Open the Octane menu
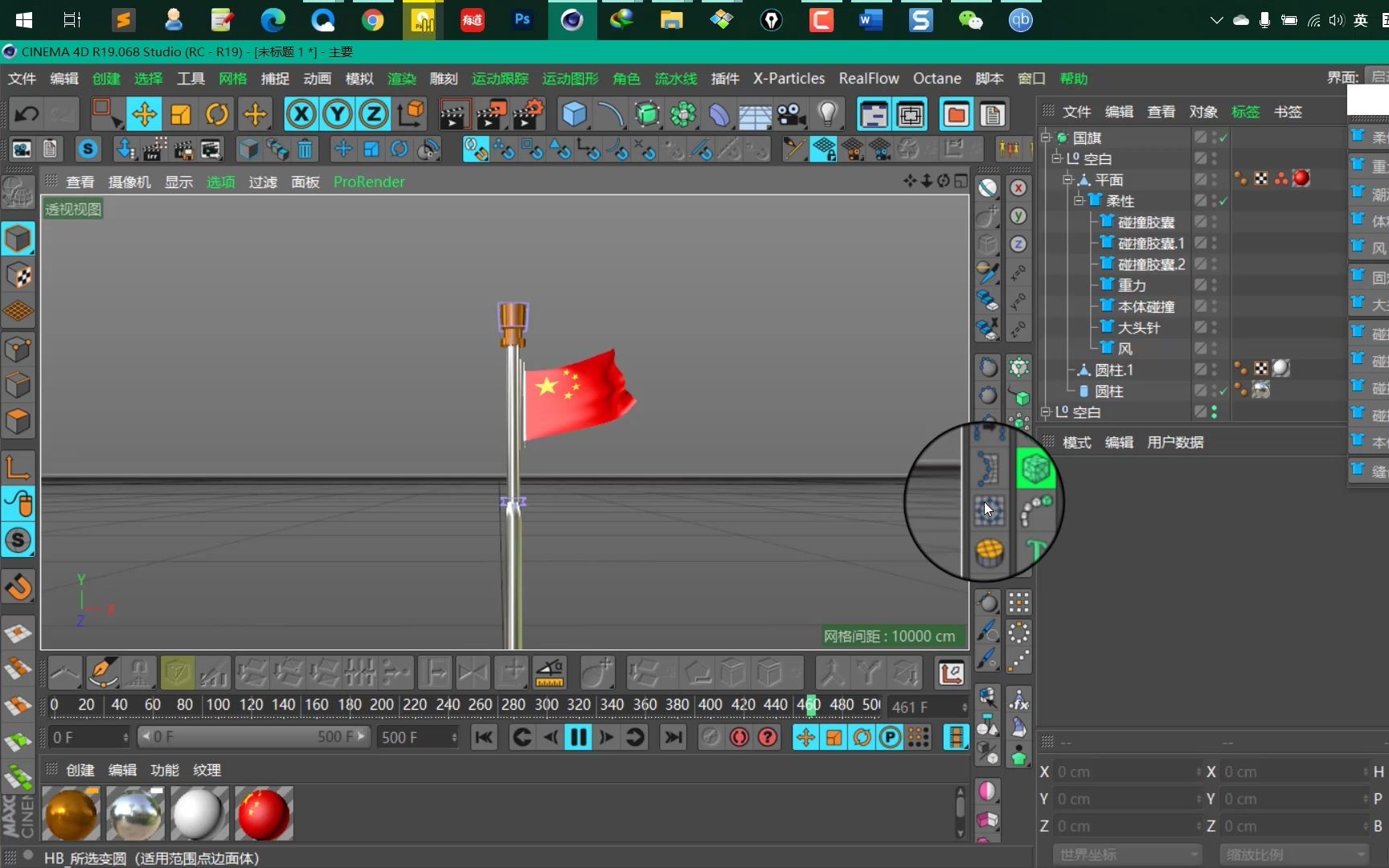Viewport: 1389px width, 868px height. [936, 78]
